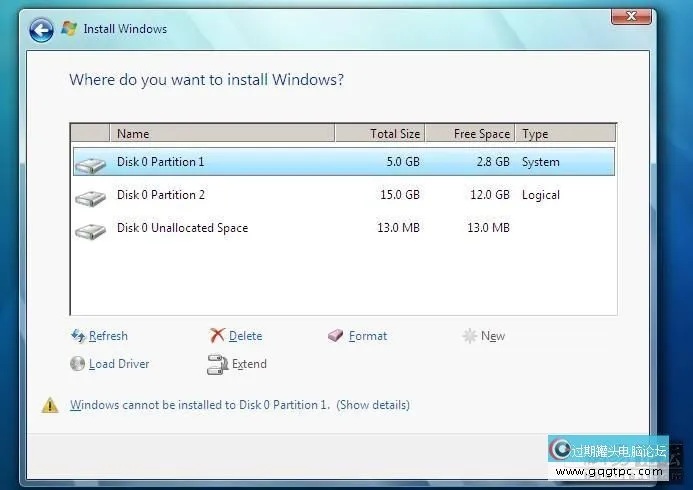Click the New starburst icon
Viewport: 693px width, 490px height.
coord(469,336)
